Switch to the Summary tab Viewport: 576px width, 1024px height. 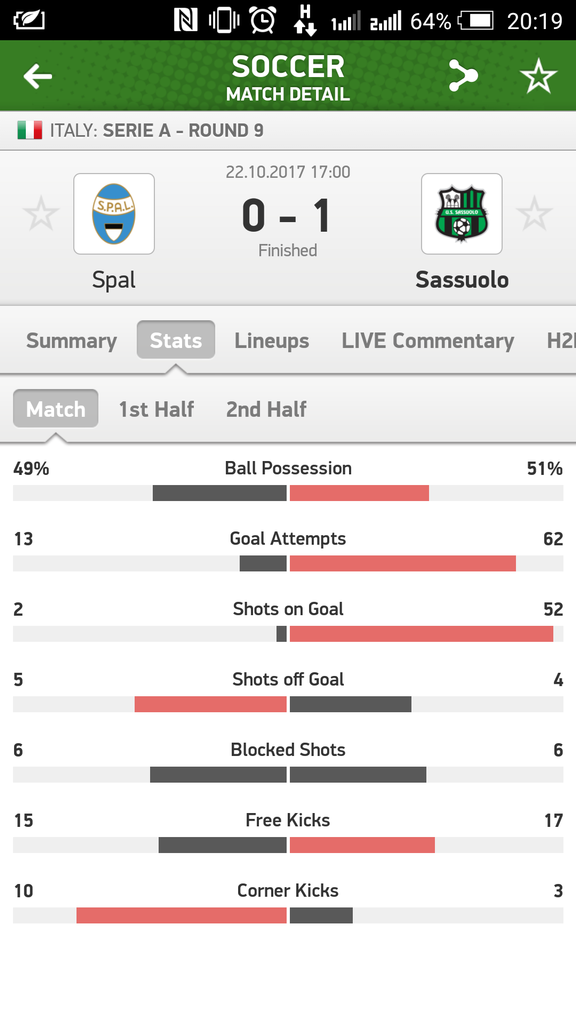point(71,340)
